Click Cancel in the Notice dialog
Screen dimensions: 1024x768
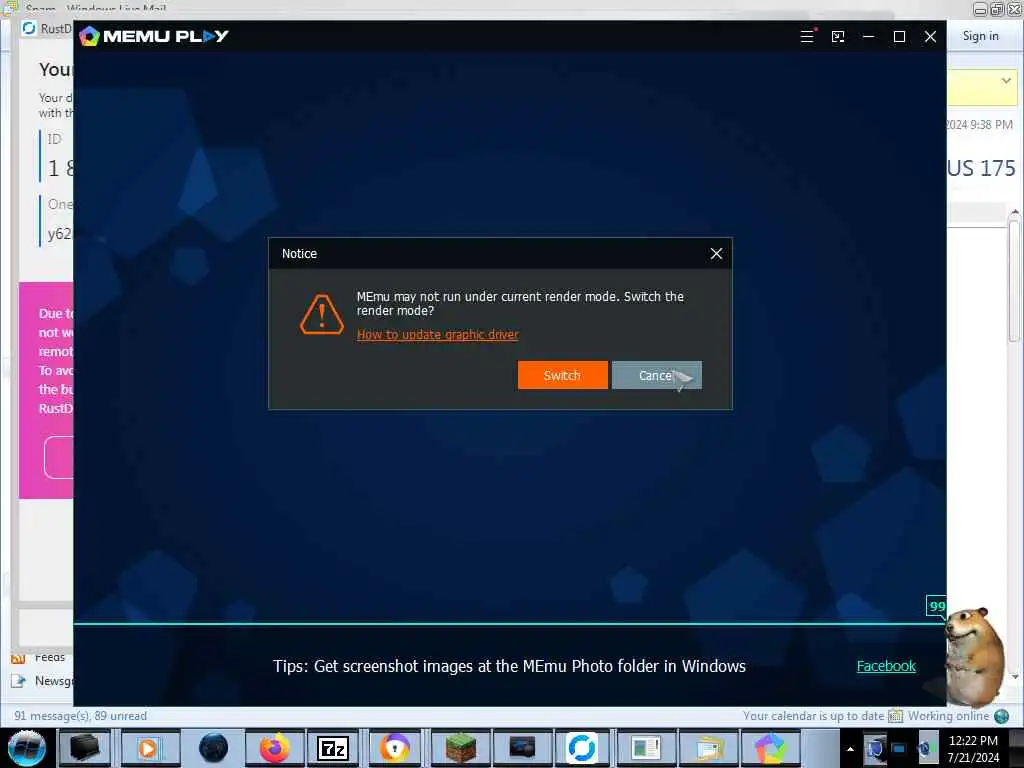coord(656,375)
